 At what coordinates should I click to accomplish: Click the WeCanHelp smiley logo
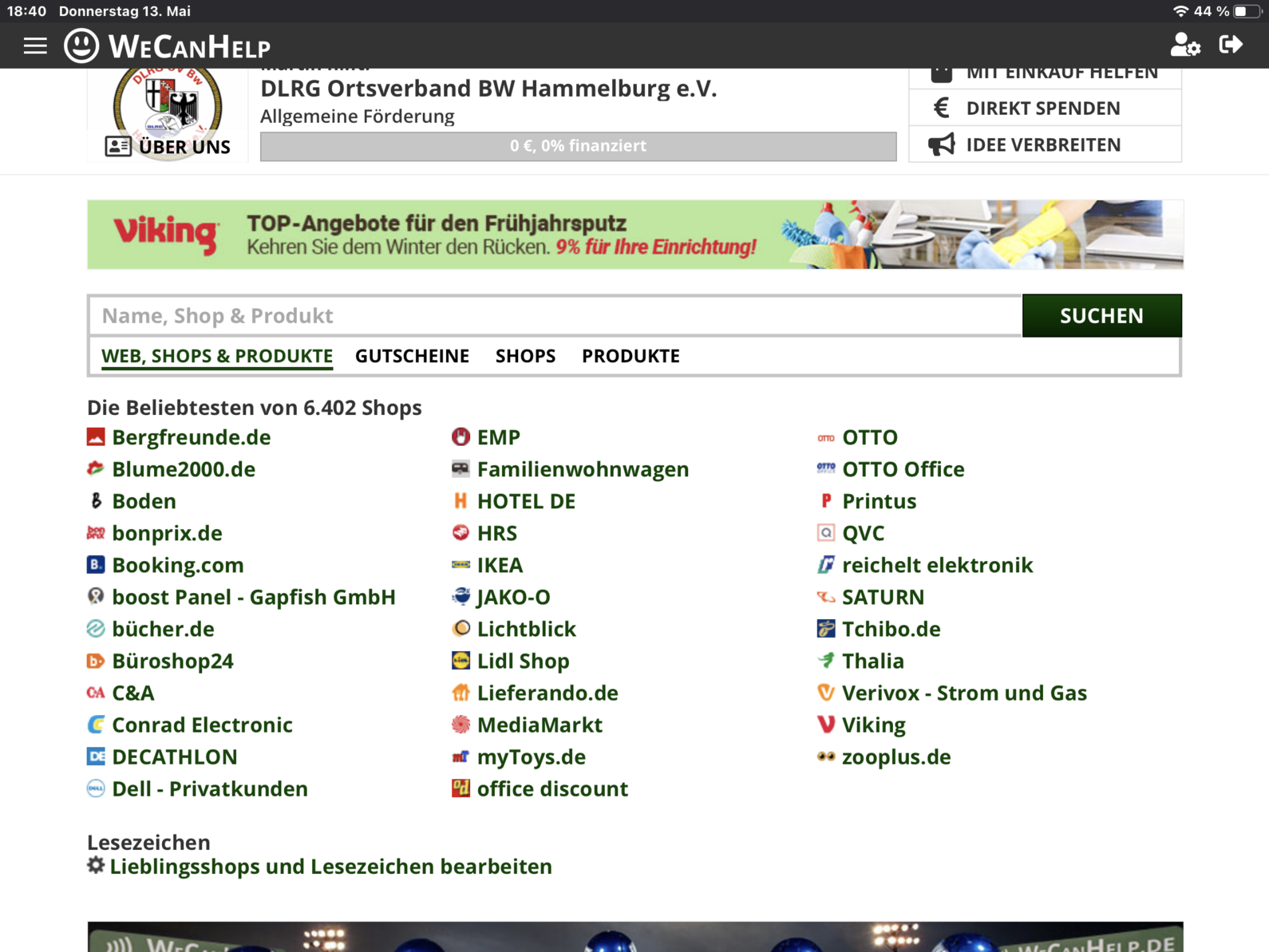(81, 45)
